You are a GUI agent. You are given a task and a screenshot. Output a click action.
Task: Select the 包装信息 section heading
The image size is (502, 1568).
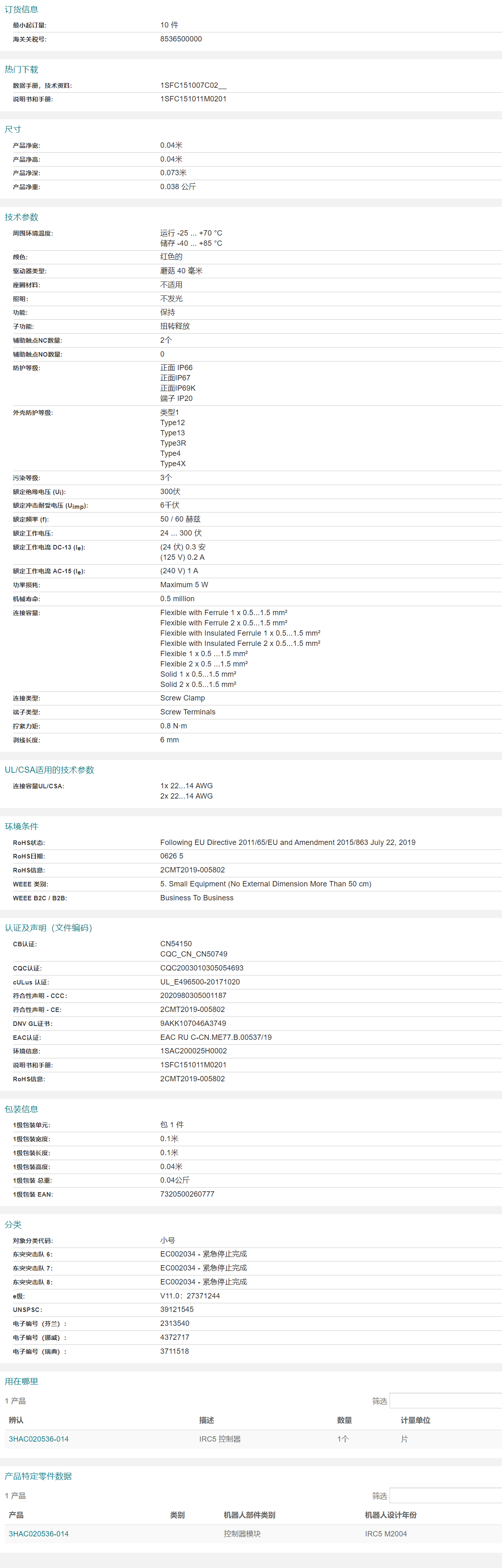(x=21, y=1109)
